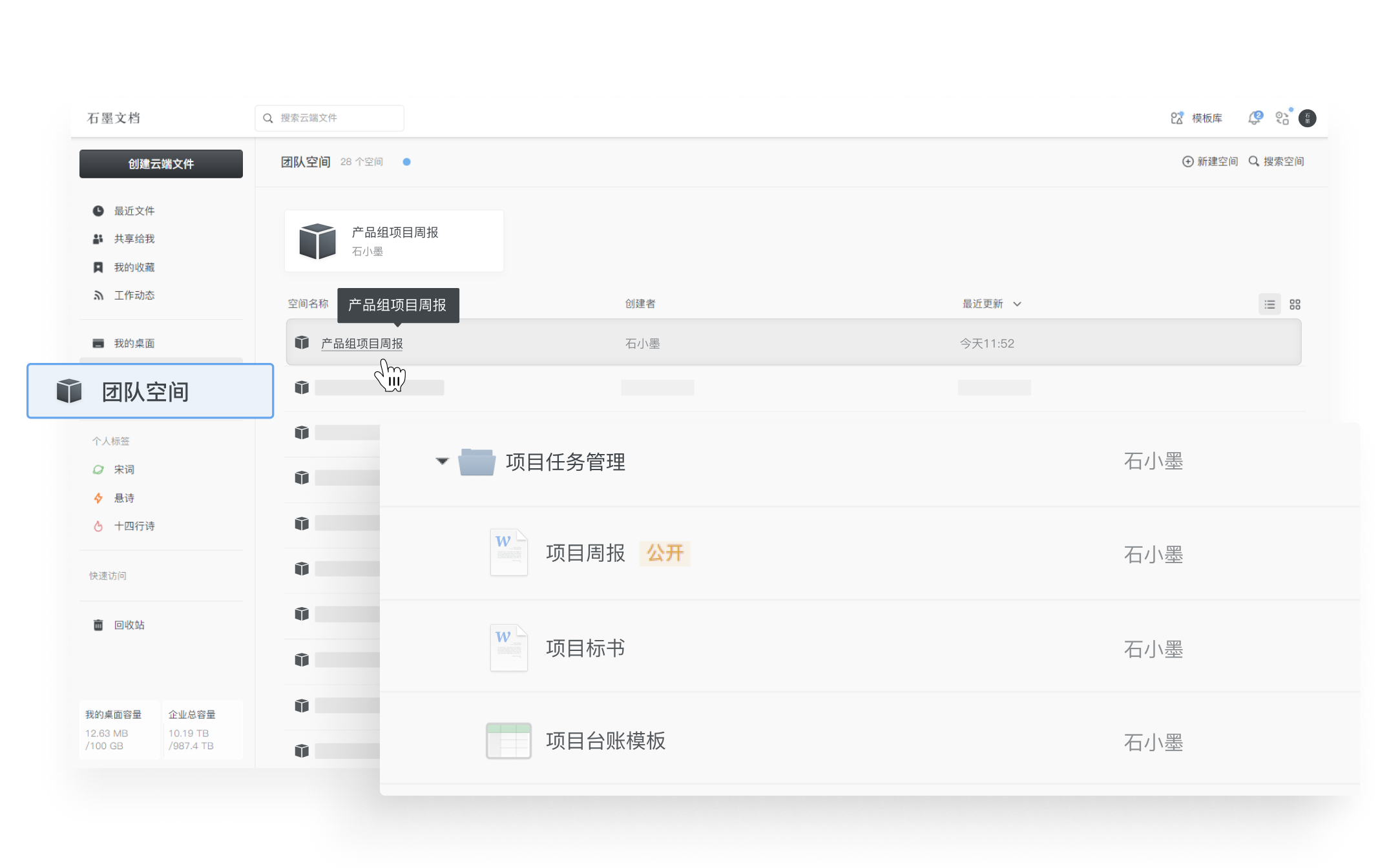Click the notification bell icon

(x=1255, y=118)
